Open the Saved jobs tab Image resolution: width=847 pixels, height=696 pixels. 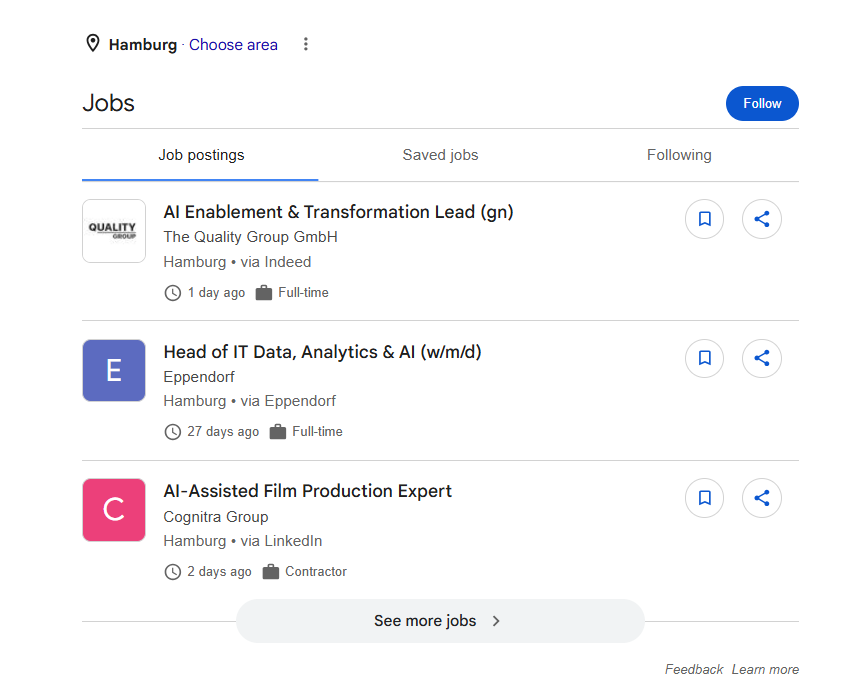(440, 155)
